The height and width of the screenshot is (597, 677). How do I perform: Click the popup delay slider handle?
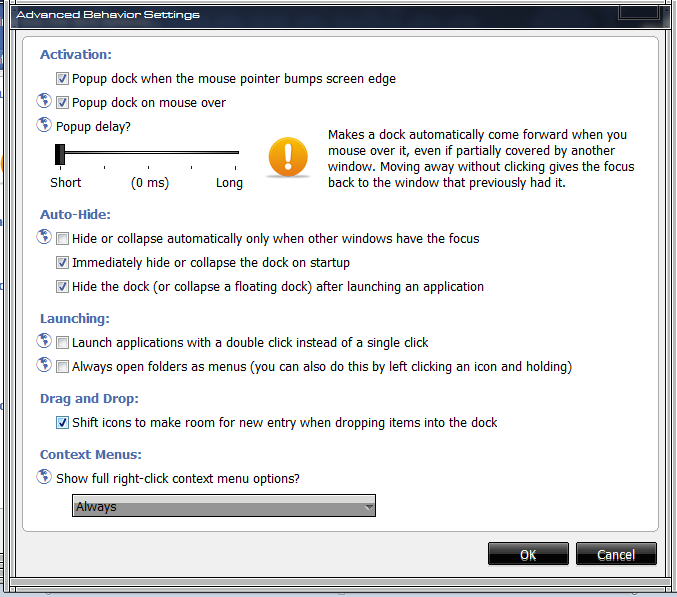60,154
